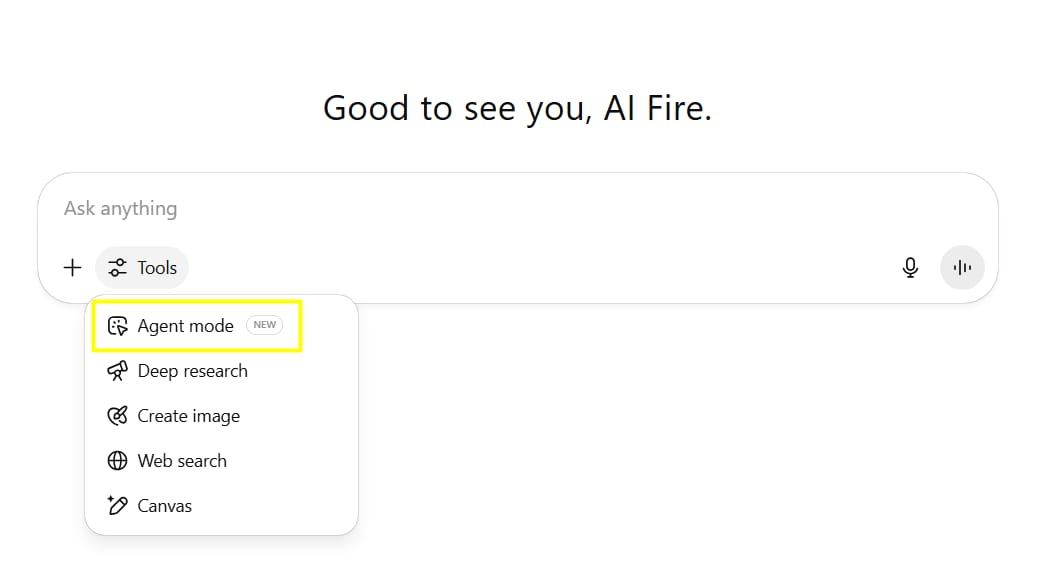Click the NEW badge beside Agent mode
This screenshot has height=582, width=1049.
(x=264, y=325)
